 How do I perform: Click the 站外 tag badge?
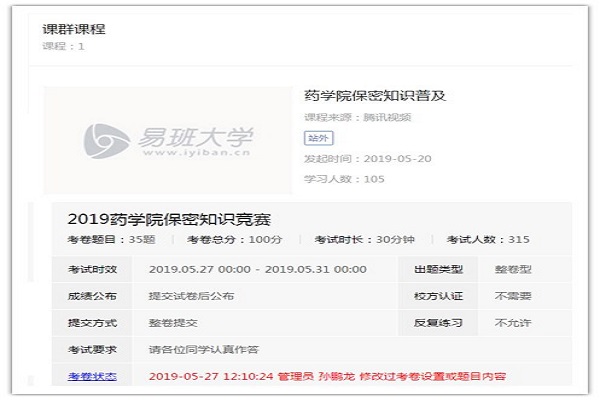pos(315,138)
